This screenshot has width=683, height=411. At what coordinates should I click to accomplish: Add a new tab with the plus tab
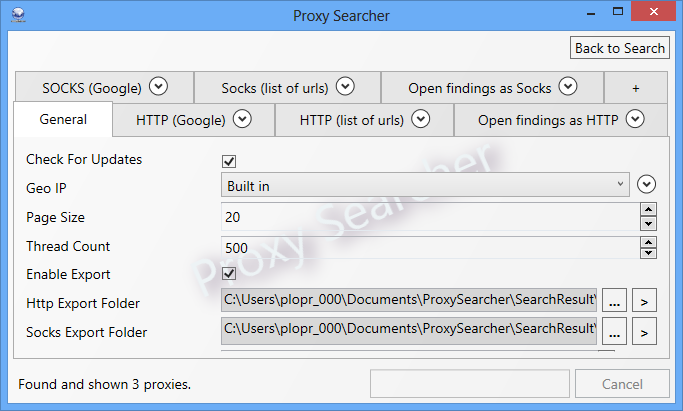click(636, 88)
